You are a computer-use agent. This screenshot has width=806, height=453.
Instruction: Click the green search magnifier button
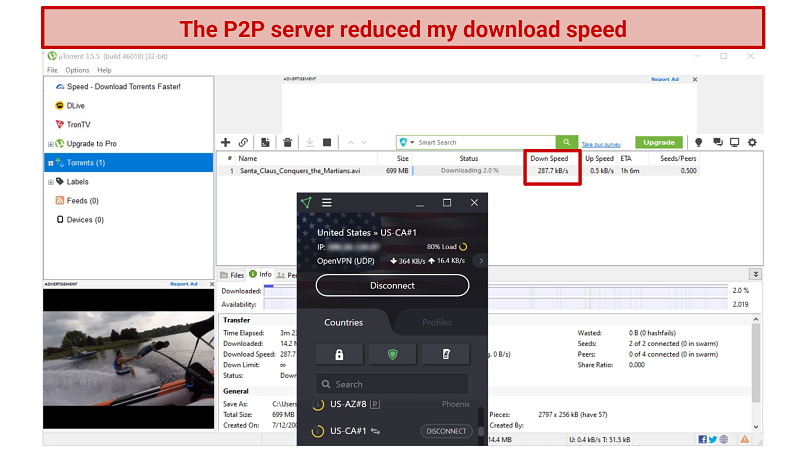pos(566,142)
